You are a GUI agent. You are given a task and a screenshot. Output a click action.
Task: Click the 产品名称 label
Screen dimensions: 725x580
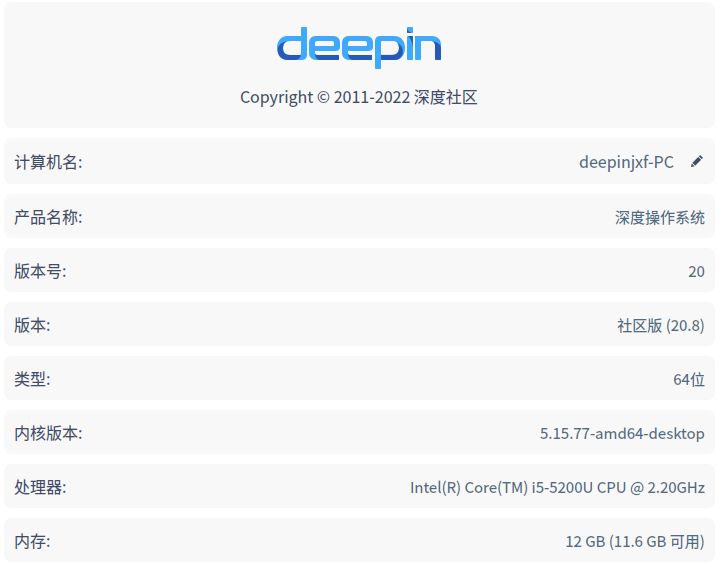tap(48, 217)
